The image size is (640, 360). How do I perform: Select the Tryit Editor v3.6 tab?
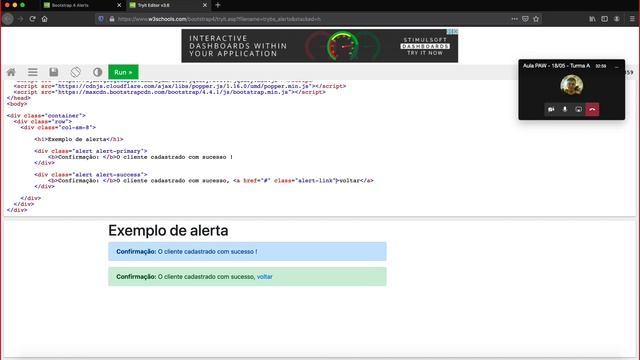167,5
